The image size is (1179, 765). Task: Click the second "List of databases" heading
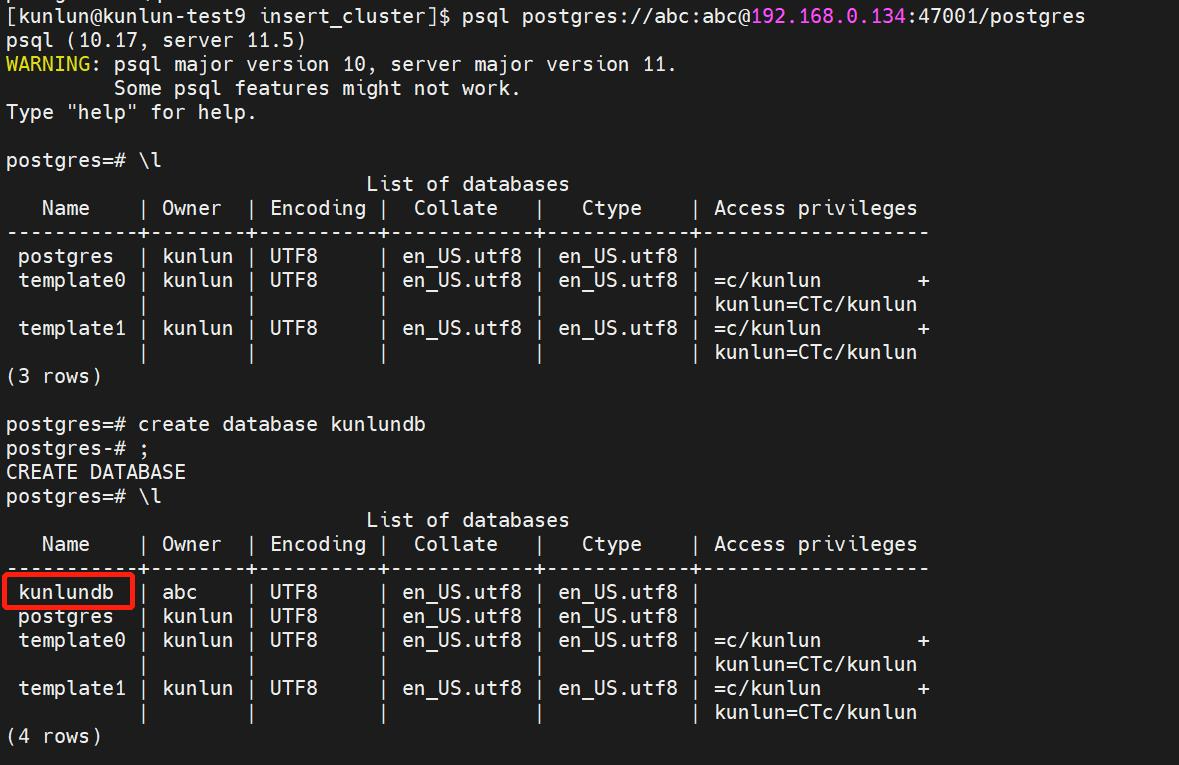[467, 520]
